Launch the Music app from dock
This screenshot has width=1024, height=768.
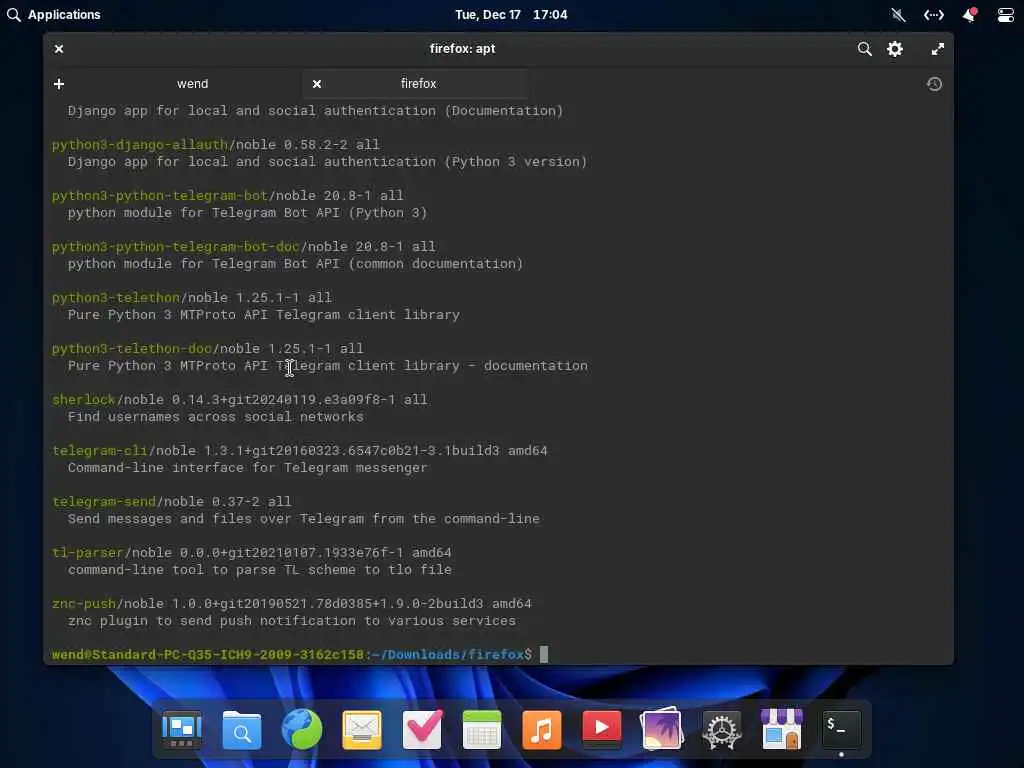[x=542, y=729]
